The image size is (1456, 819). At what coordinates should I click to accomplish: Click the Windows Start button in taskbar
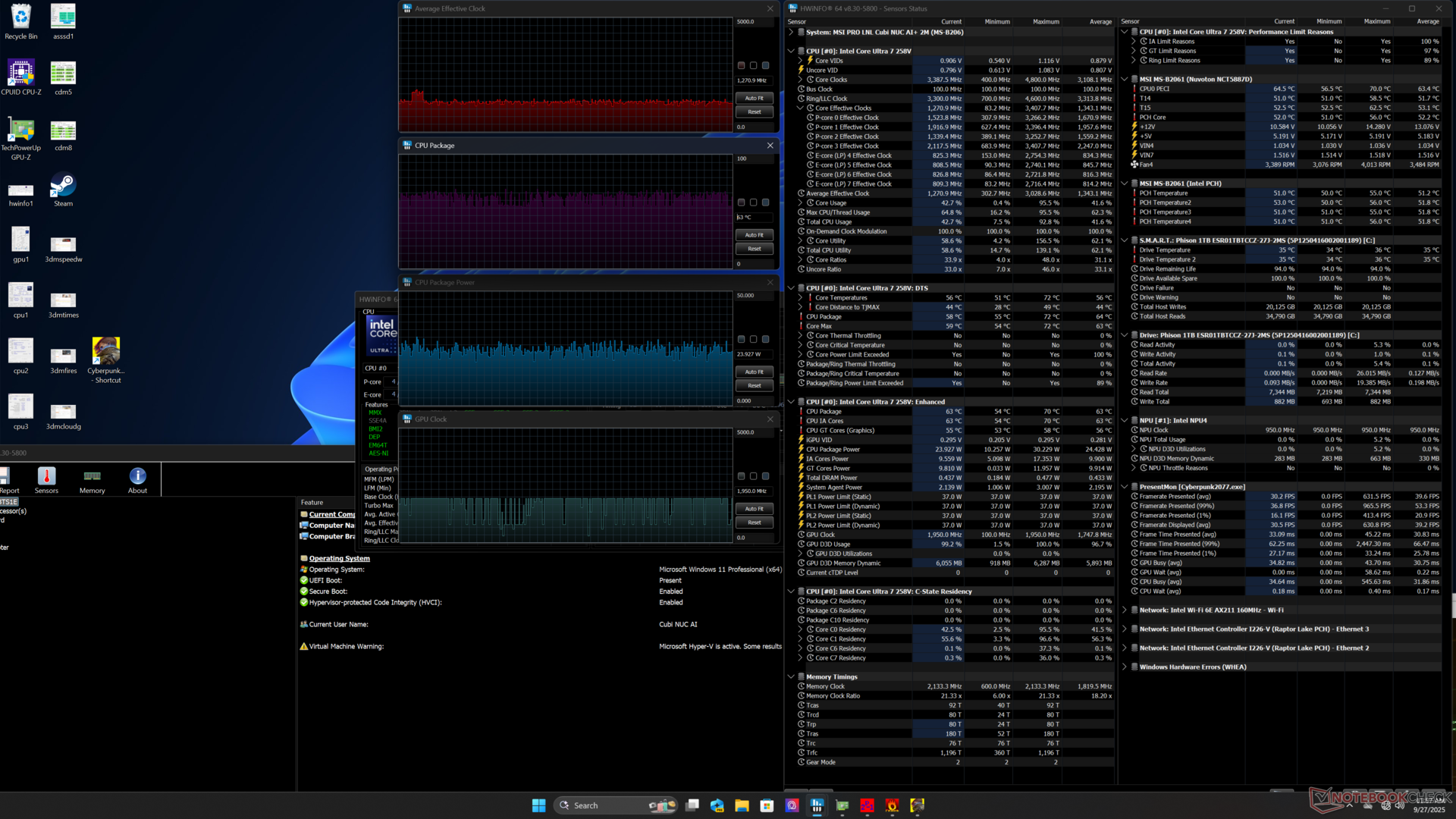(538, 805)
